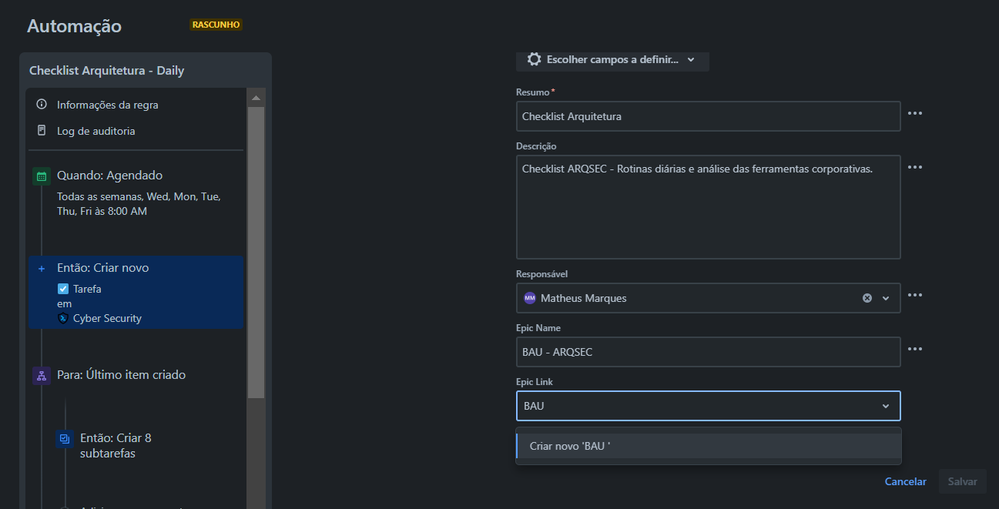Select the Então: Criar 8 subtarefas step
Viewport: 999px width, 509px height.
115,446
